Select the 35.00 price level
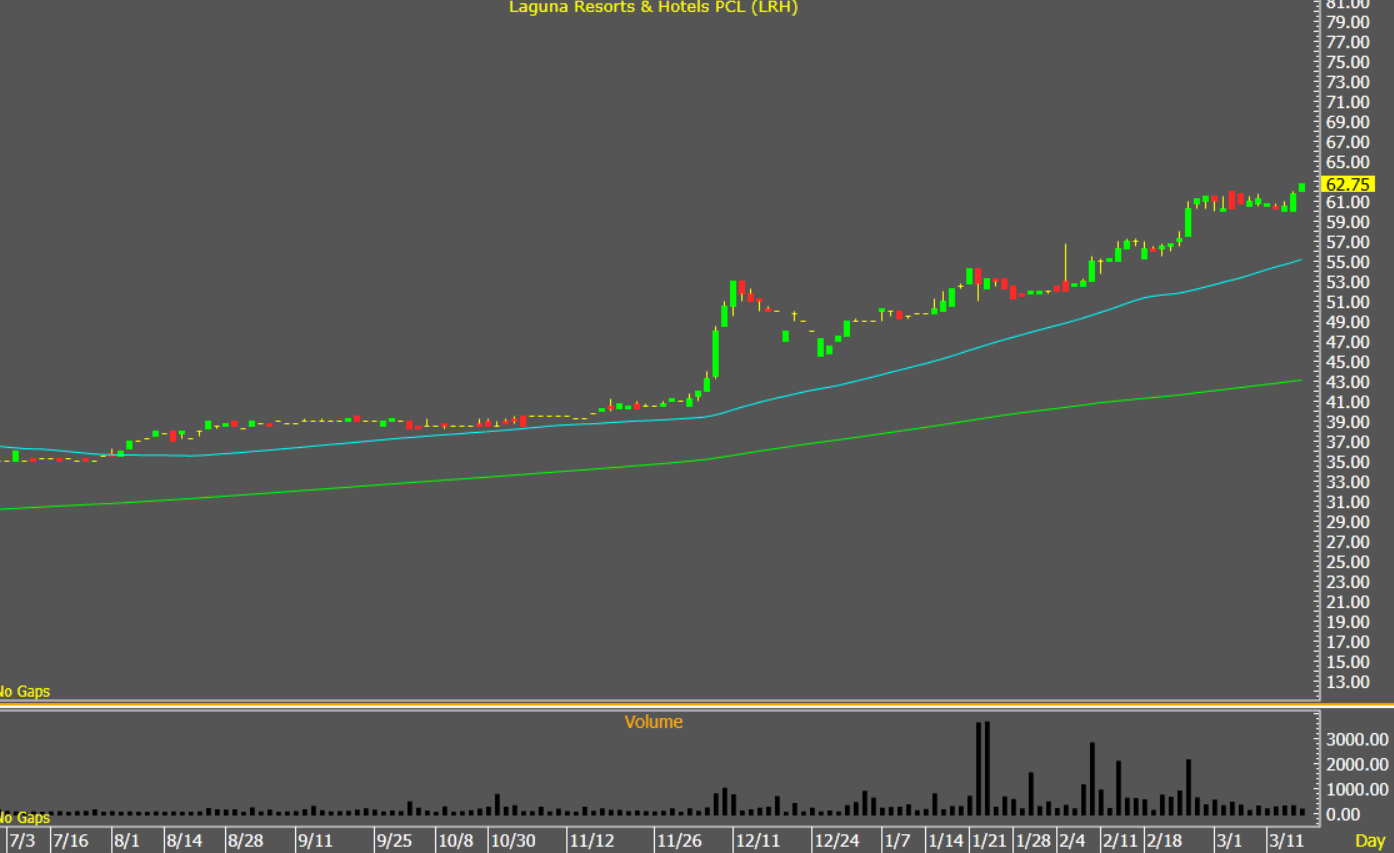The image size is (1394, 853). coord(1347,462)
